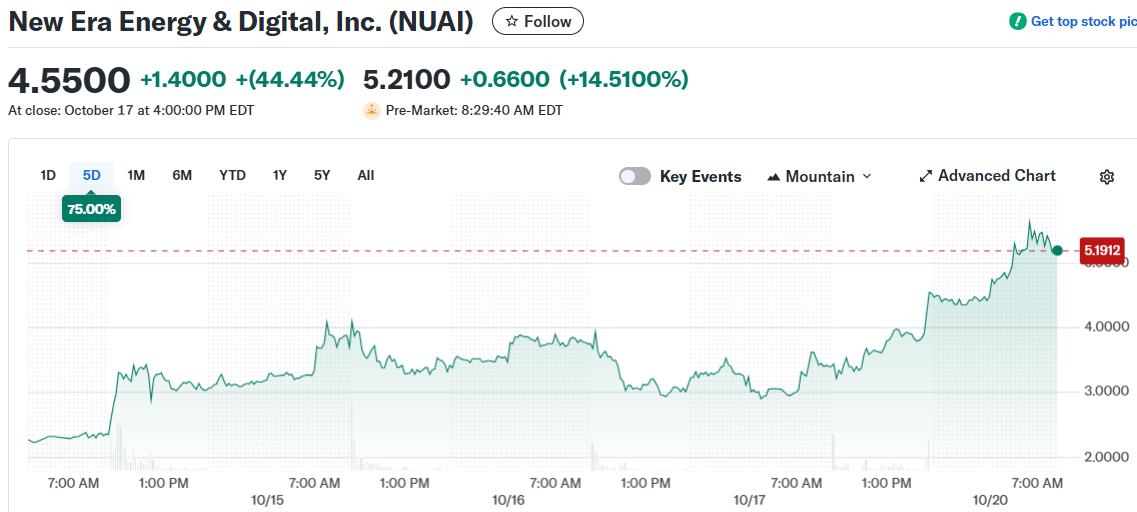Select the 5Y time range tab
This screenshot has height=512, width=1137.
tap(322, 175)
